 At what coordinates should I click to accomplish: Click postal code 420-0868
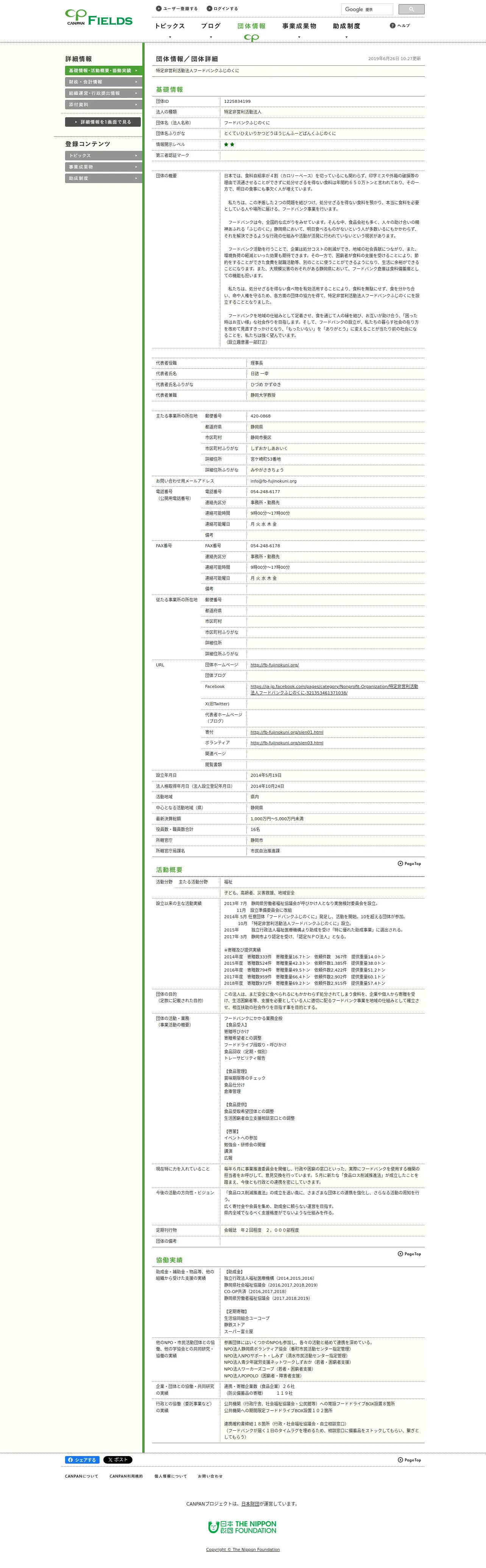260,416
